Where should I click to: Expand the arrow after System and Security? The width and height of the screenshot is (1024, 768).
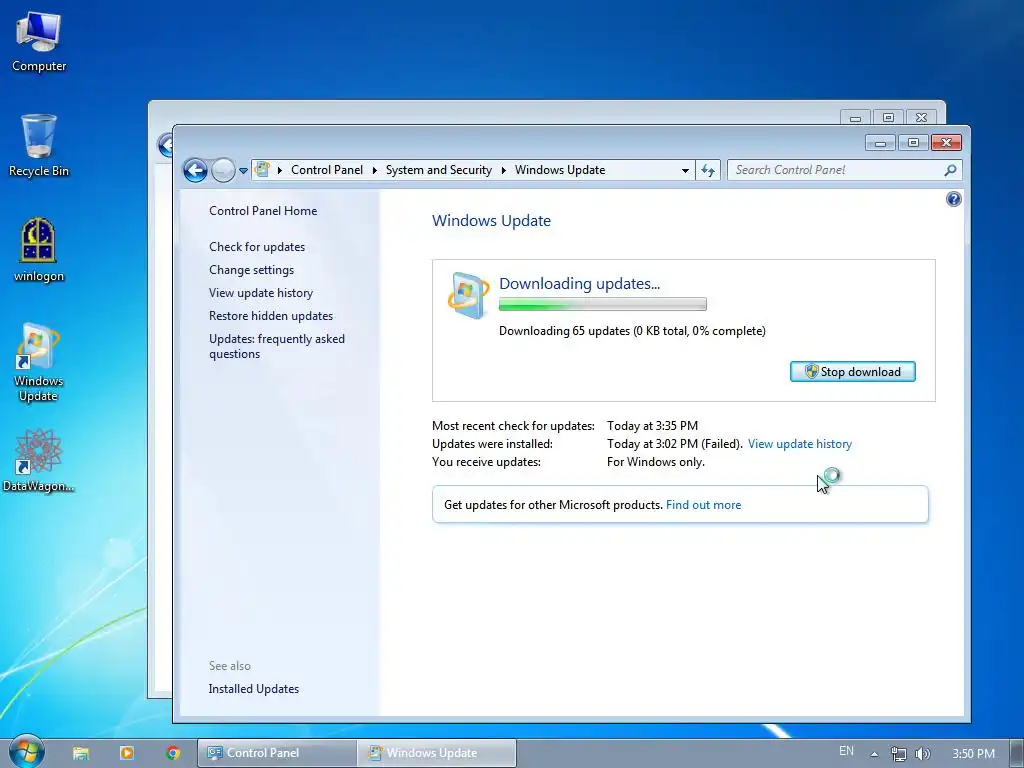pos(504,170)
